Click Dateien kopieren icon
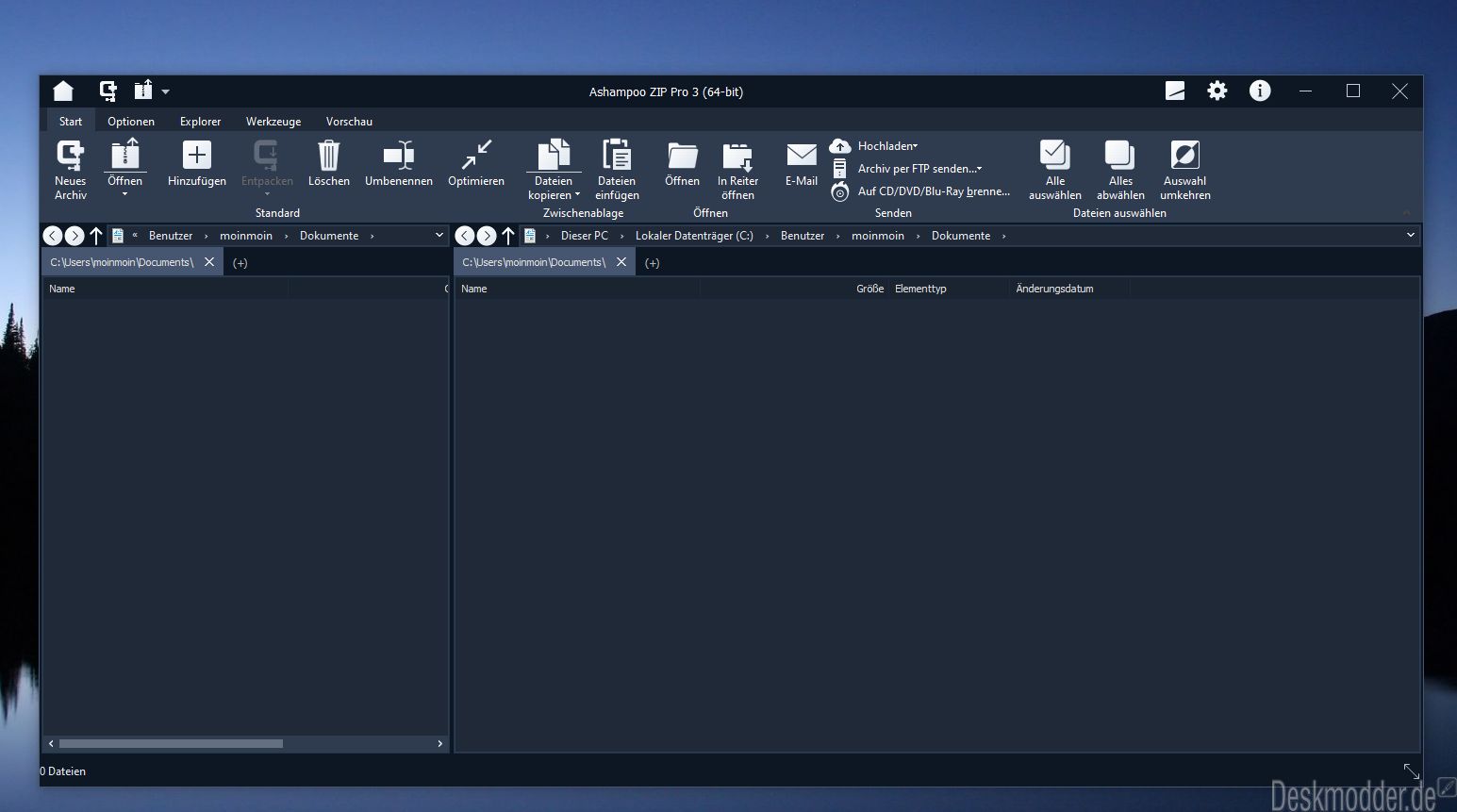Screen dimensions: 1457x812 [554, 156]
